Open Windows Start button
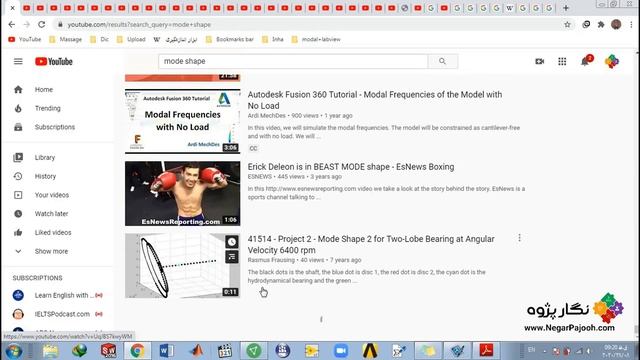The height and width of the screenshot is (360, 640). click(13, 351)
